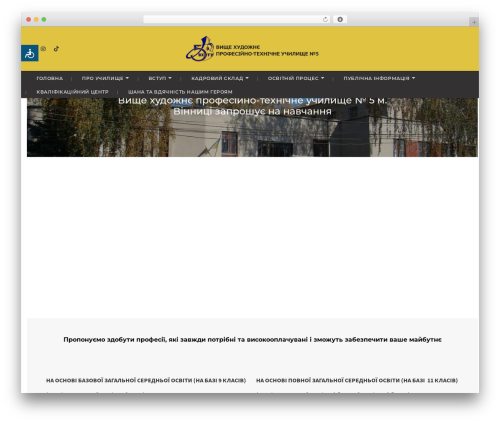This screenshot has height=423, width=500.
Task: Expand the ПУБЛІЧНА ІНФОРМАЦІЯ dropdown menu
Action: pos(379,78)
